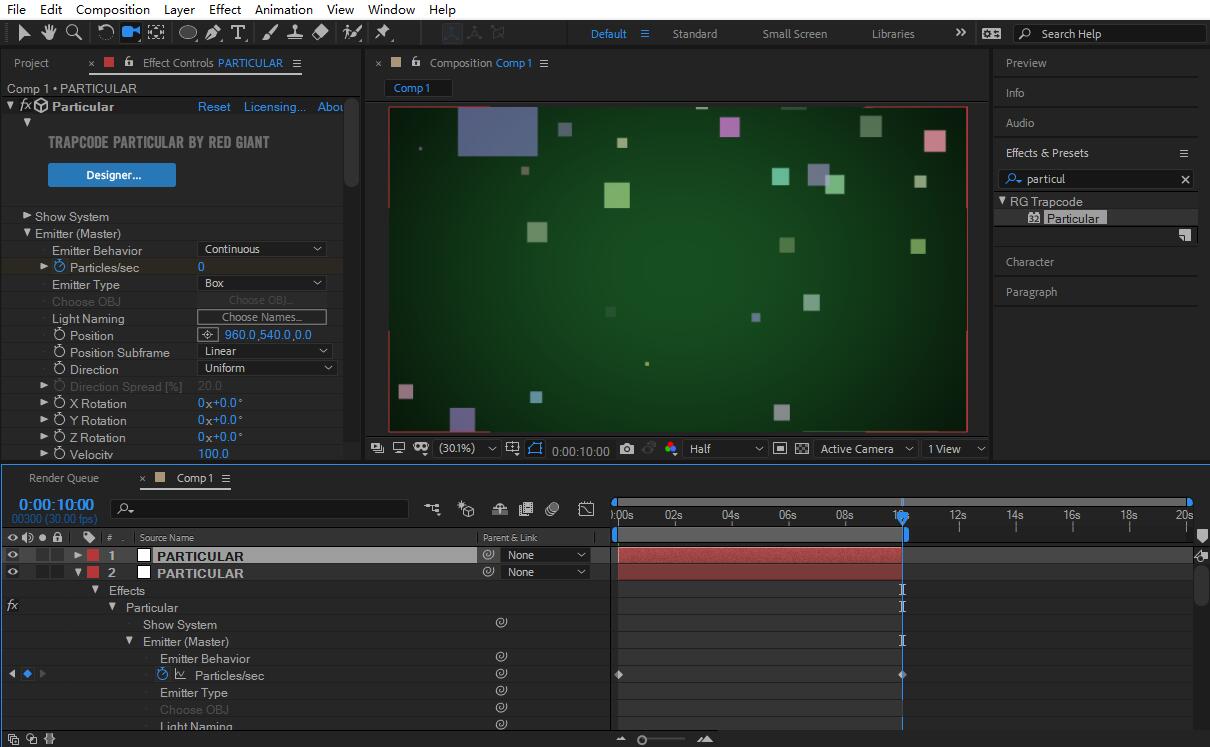
Task: Open the Direction Uniform dropdown
Action: [266, 368]
